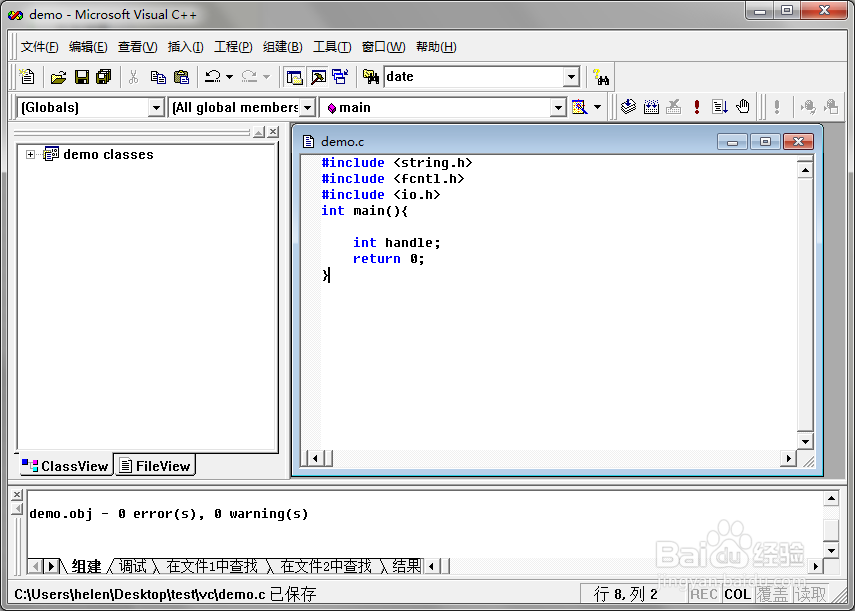Insert breakpoint with the hand icon
Screen dimensions: 855x611
click(x=743, y=106)
